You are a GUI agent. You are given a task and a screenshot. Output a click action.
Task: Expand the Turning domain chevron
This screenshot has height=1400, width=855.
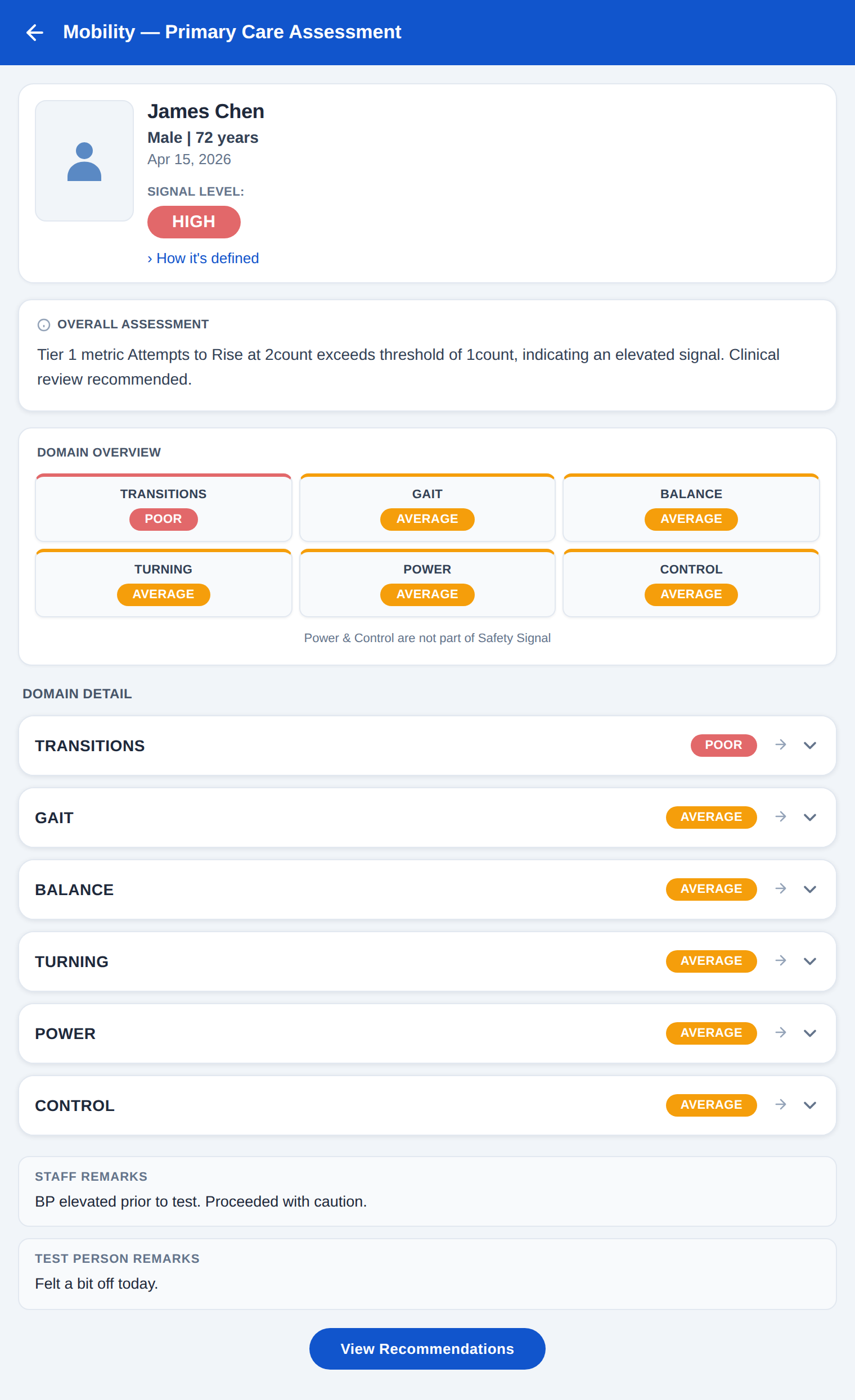810,961
